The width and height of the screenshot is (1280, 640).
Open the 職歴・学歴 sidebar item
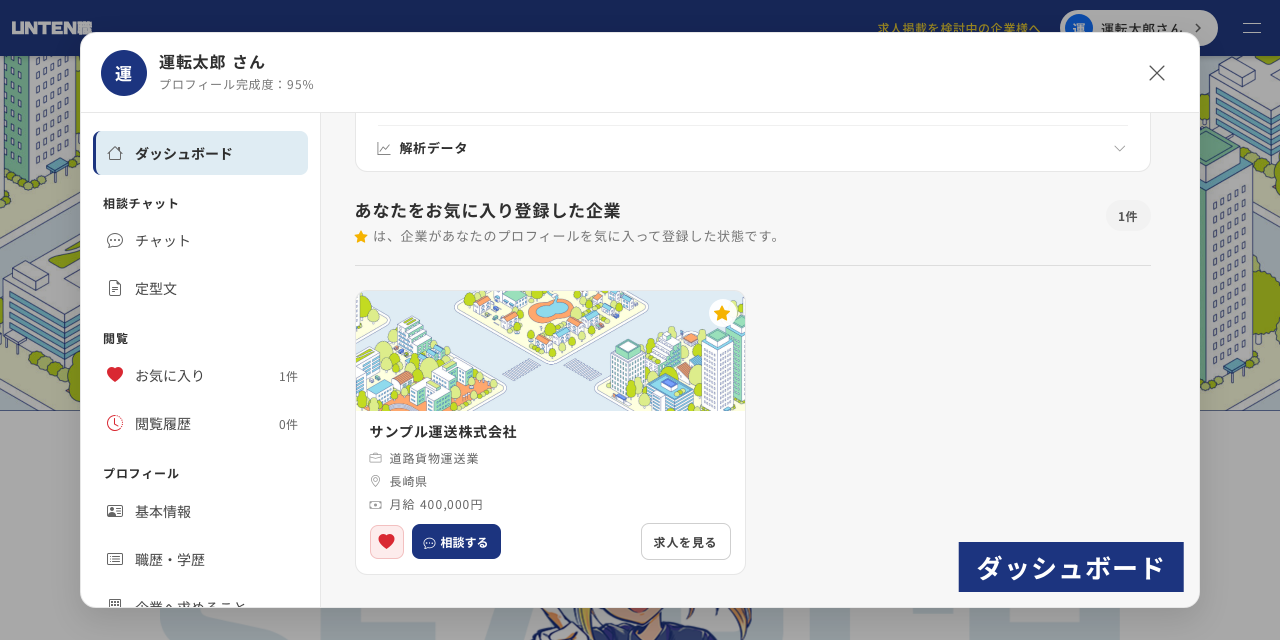coord(200,559)
